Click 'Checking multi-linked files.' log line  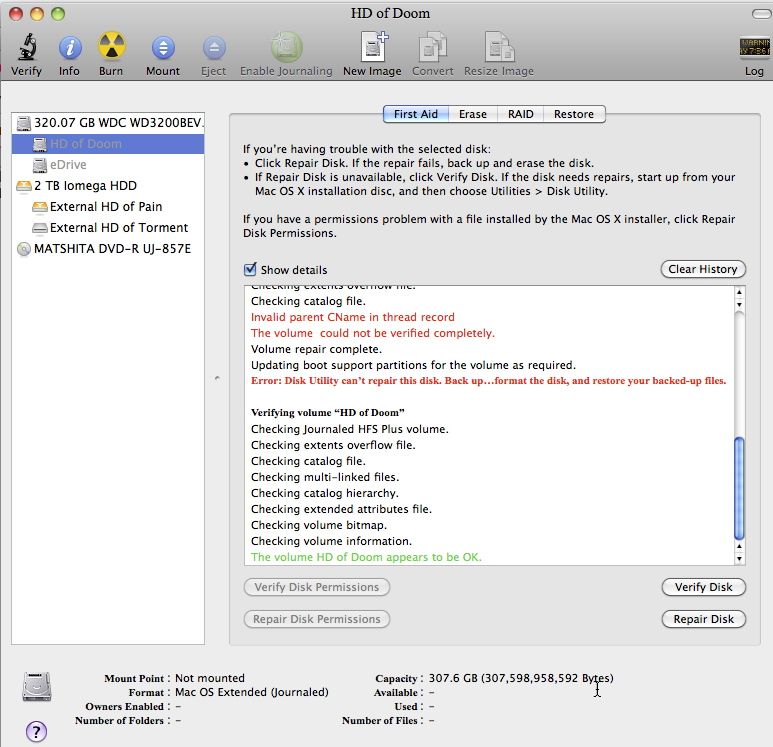click(x=325, y=477)
